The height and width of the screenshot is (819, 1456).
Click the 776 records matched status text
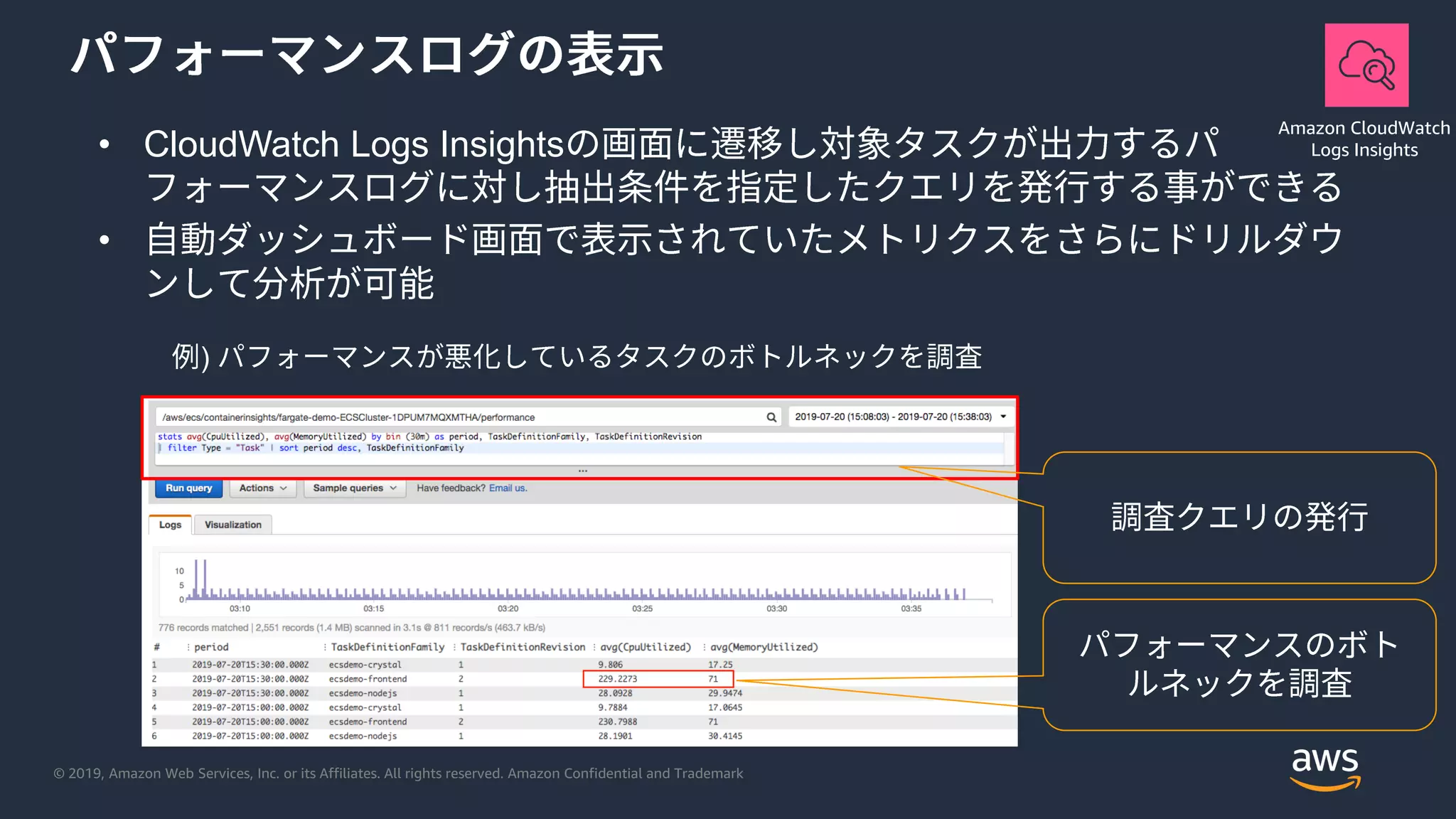[203, 628]
